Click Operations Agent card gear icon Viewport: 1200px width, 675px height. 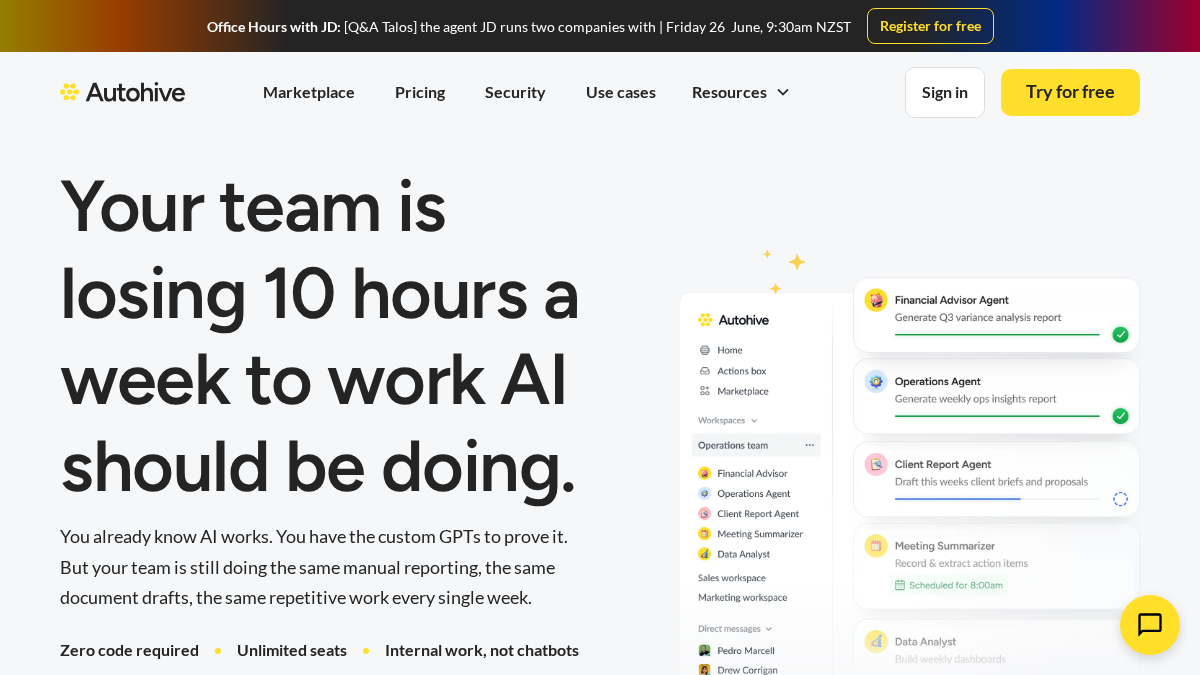[x=876, y=381]
